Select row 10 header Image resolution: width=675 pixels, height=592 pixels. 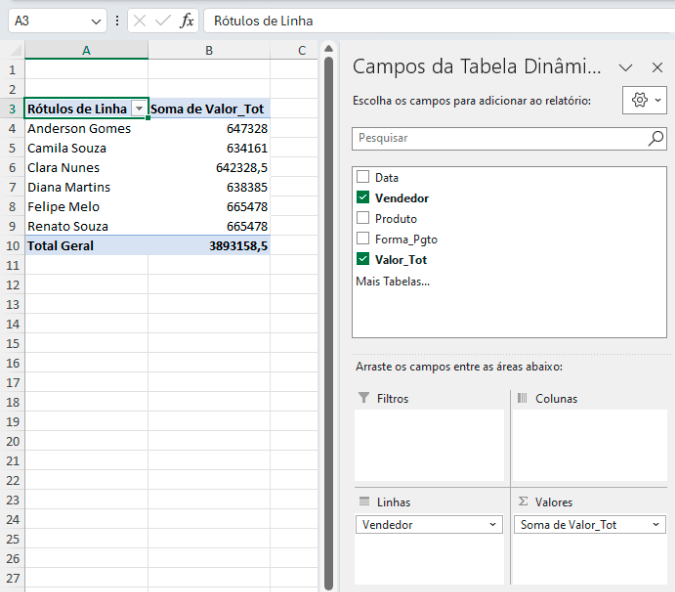pyautogui.click(x=12, y=246)
